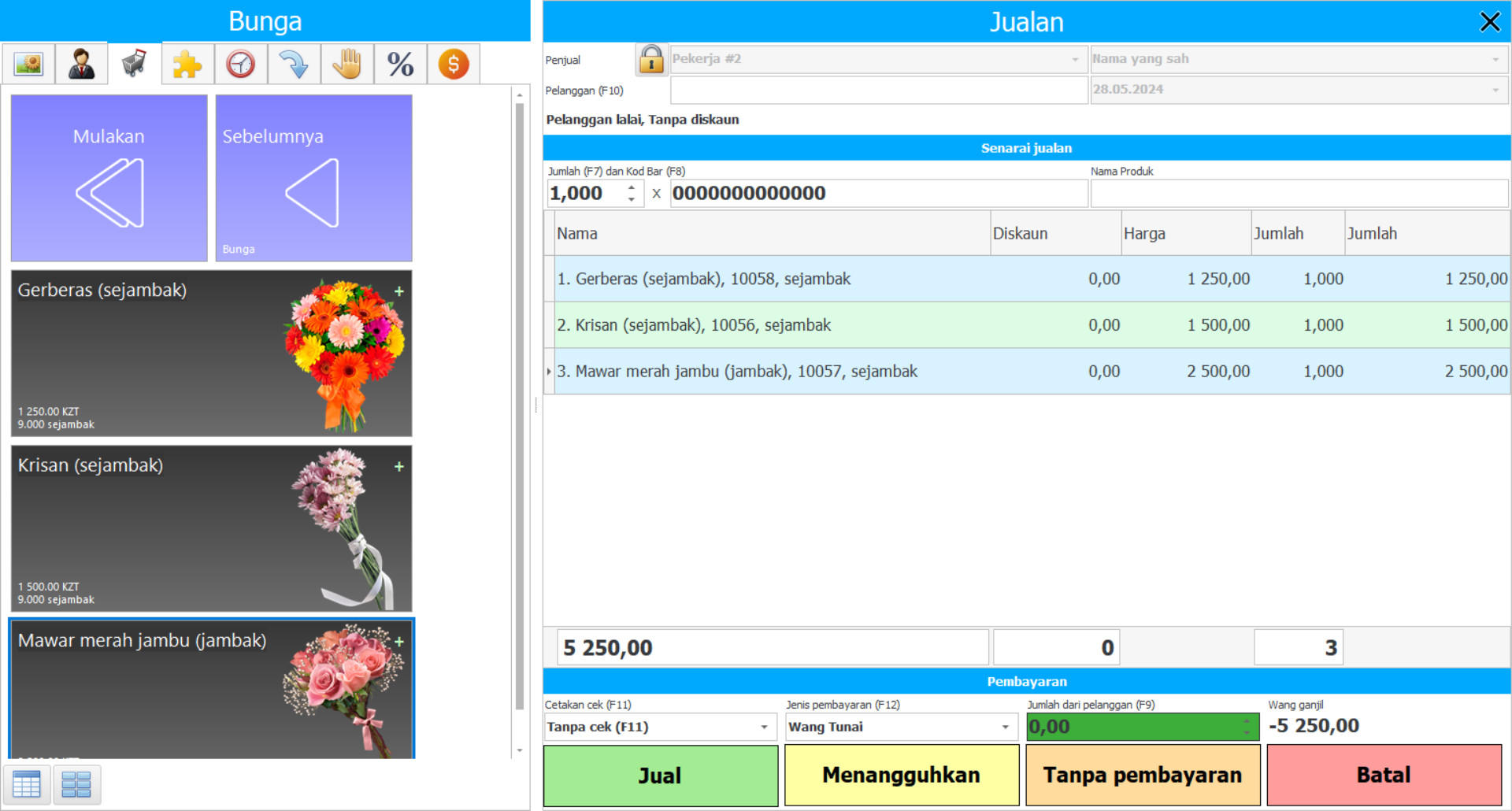Viewport: 1512px width, 811px height.
Task: Select the shopping cart tab
Action: coord(133,63)
